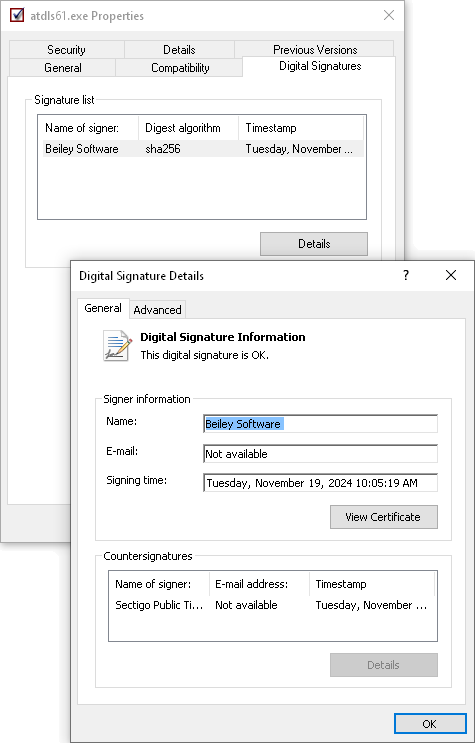
Task: Open the Compatibility tab
Action: click(x=180, y=68)
